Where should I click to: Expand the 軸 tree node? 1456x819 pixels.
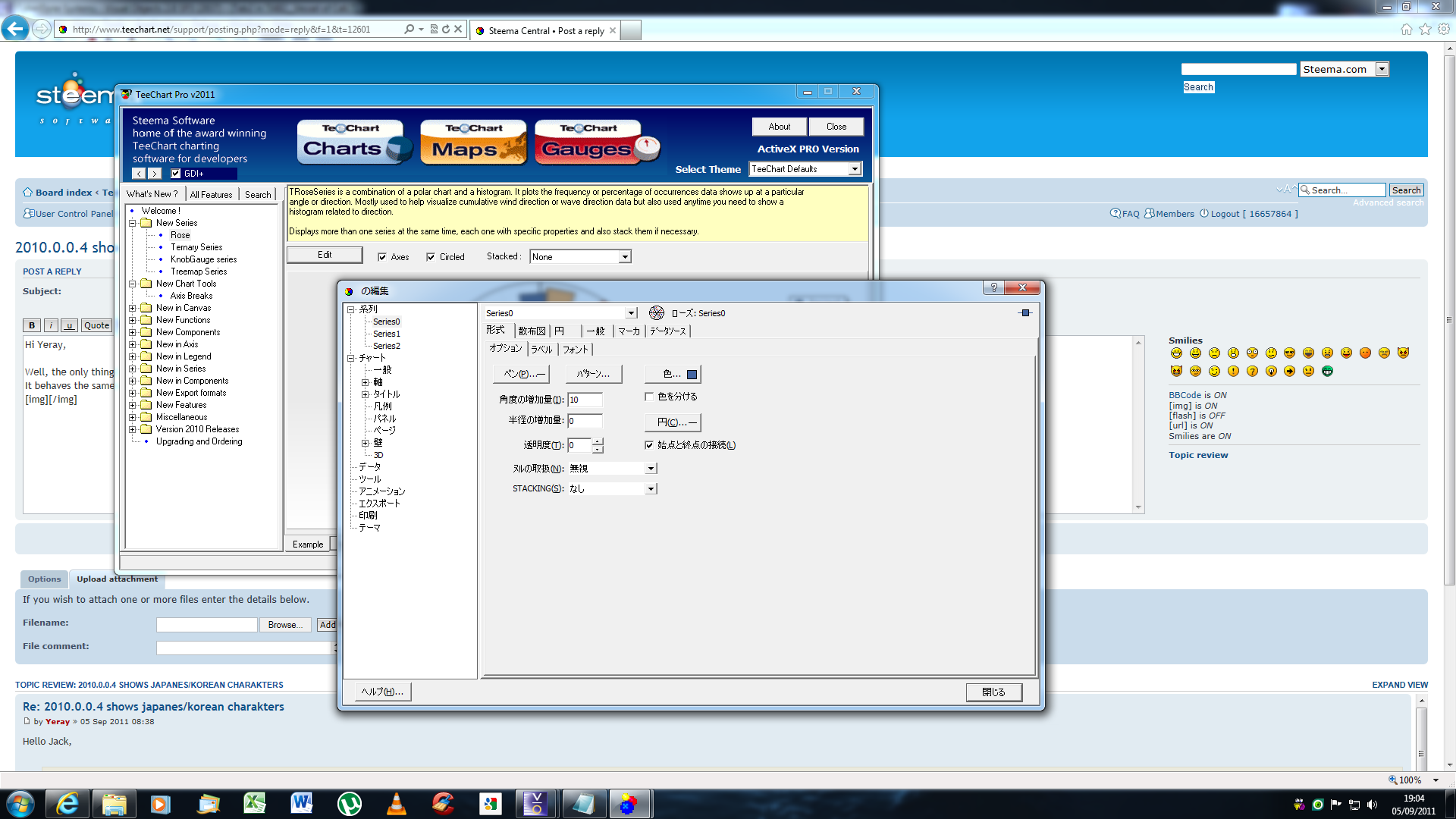point(365,382)
